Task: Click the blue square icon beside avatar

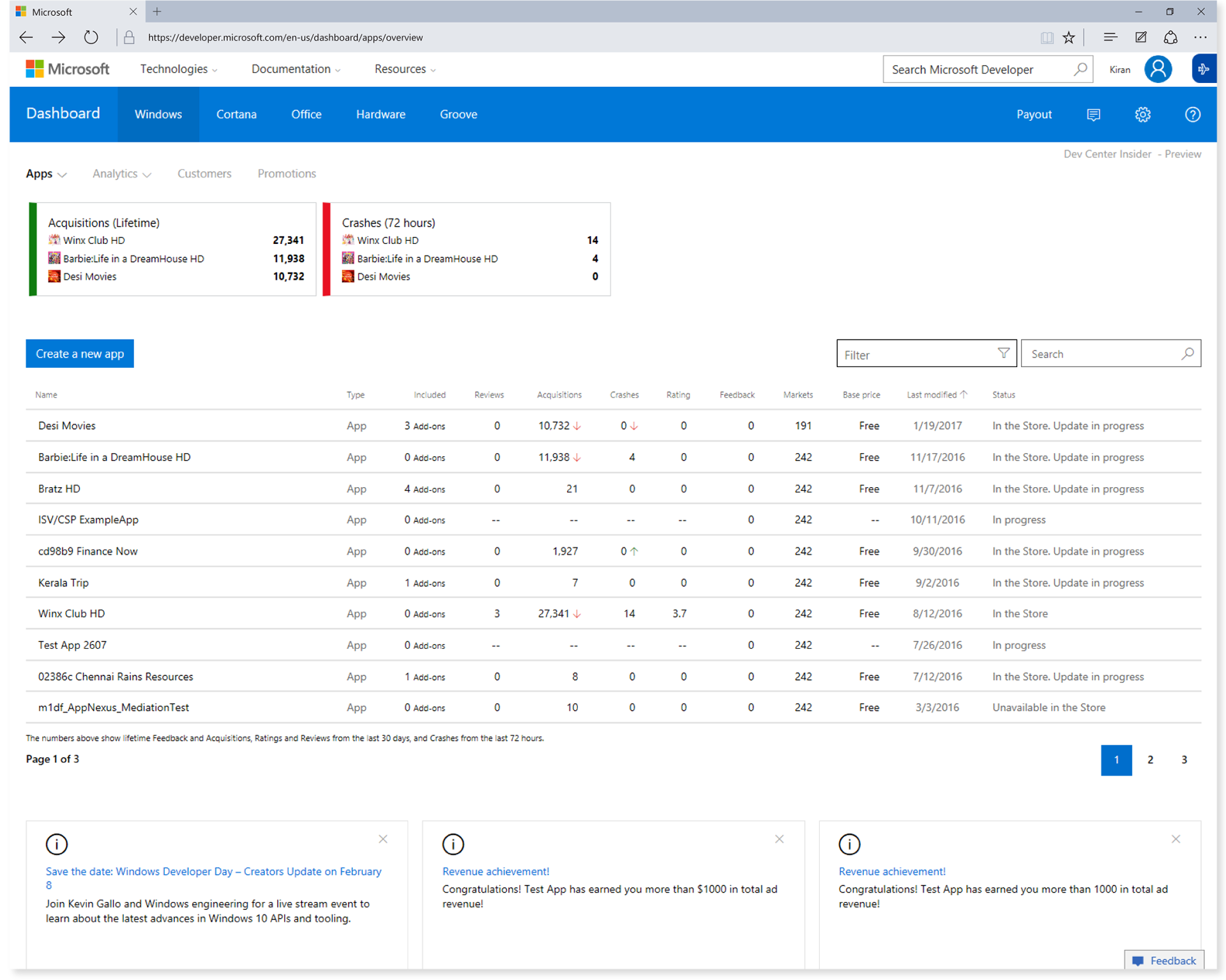Action: pyautogui.click(x=1204, y=69)
